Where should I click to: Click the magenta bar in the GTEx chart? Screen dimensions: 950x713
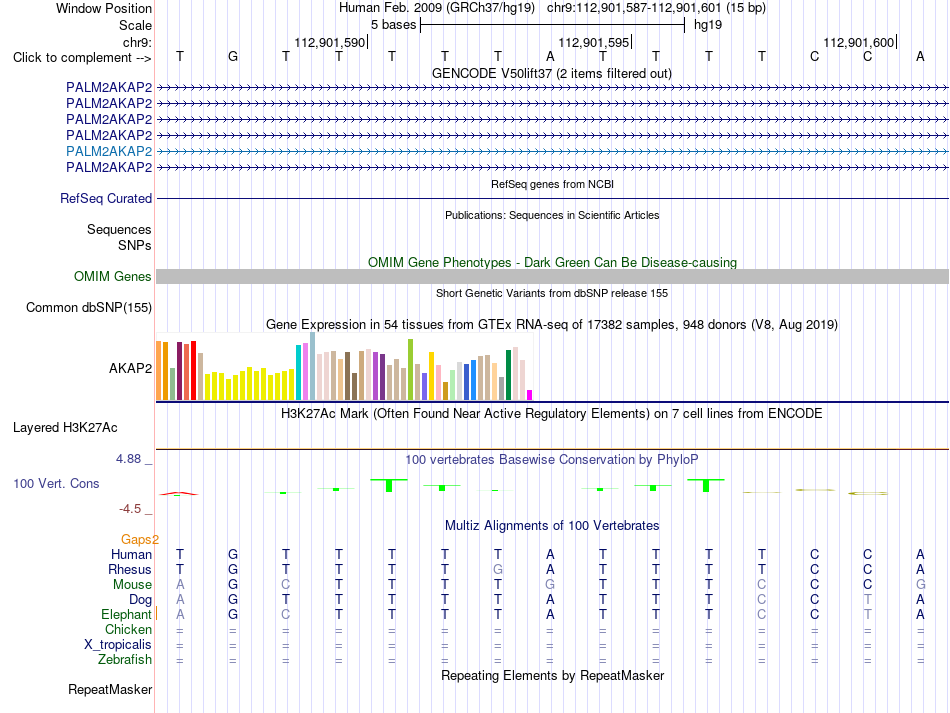[x=530, y=395]
